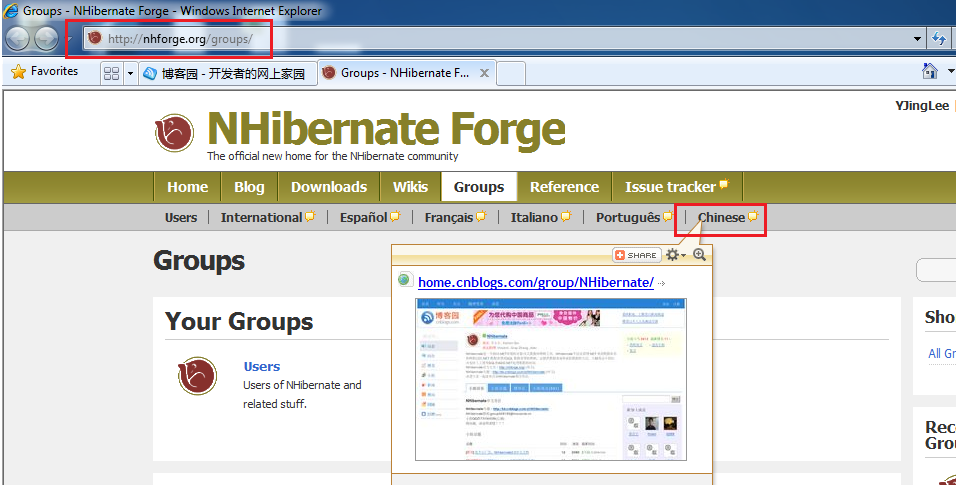Open the Chinese group link
This screenshot has width=956, height=487.
(721, 218)
